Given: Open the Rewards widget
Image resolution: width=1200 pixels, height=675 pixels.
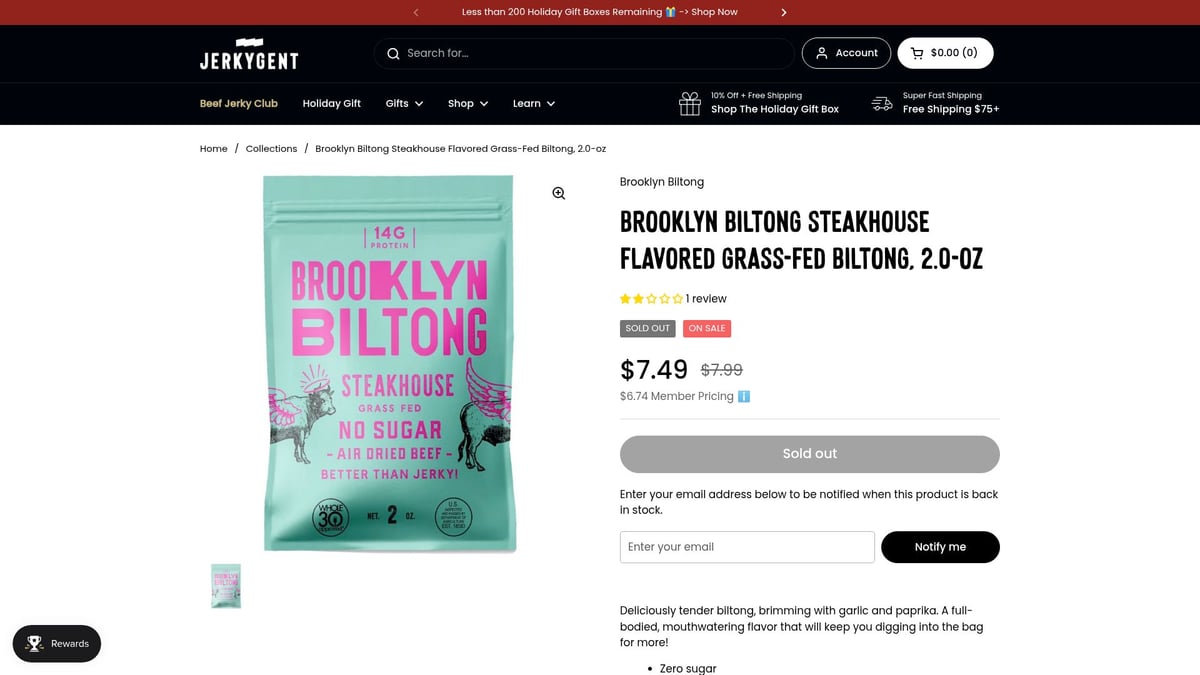Looking at the screenshot, I should (x=56, y=644).
